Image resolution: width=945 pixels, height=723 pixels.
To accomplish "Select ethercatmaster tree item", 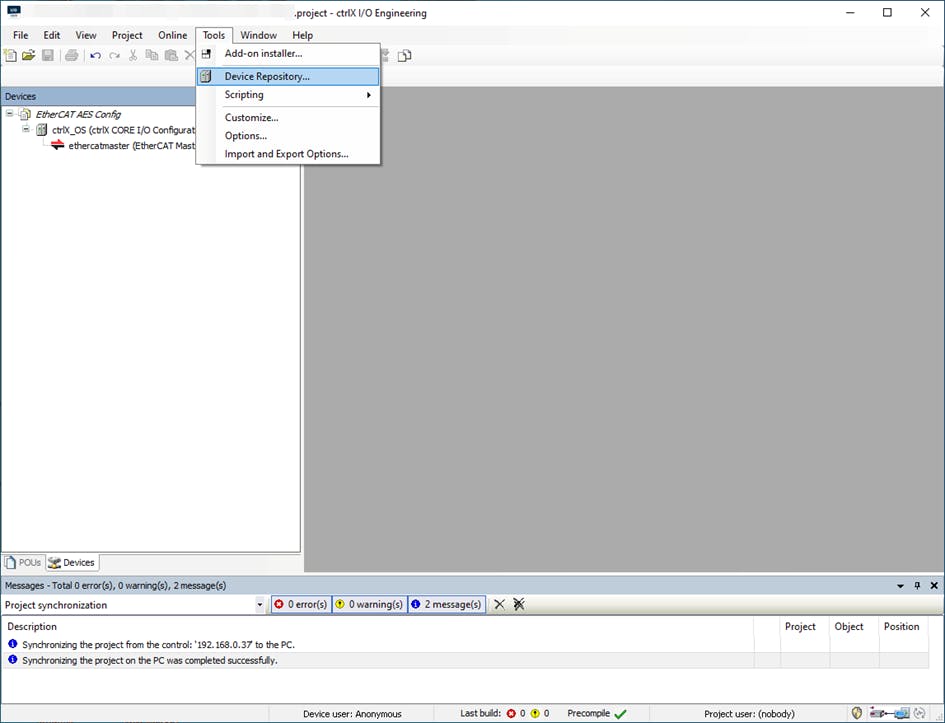I will (131, 145).
